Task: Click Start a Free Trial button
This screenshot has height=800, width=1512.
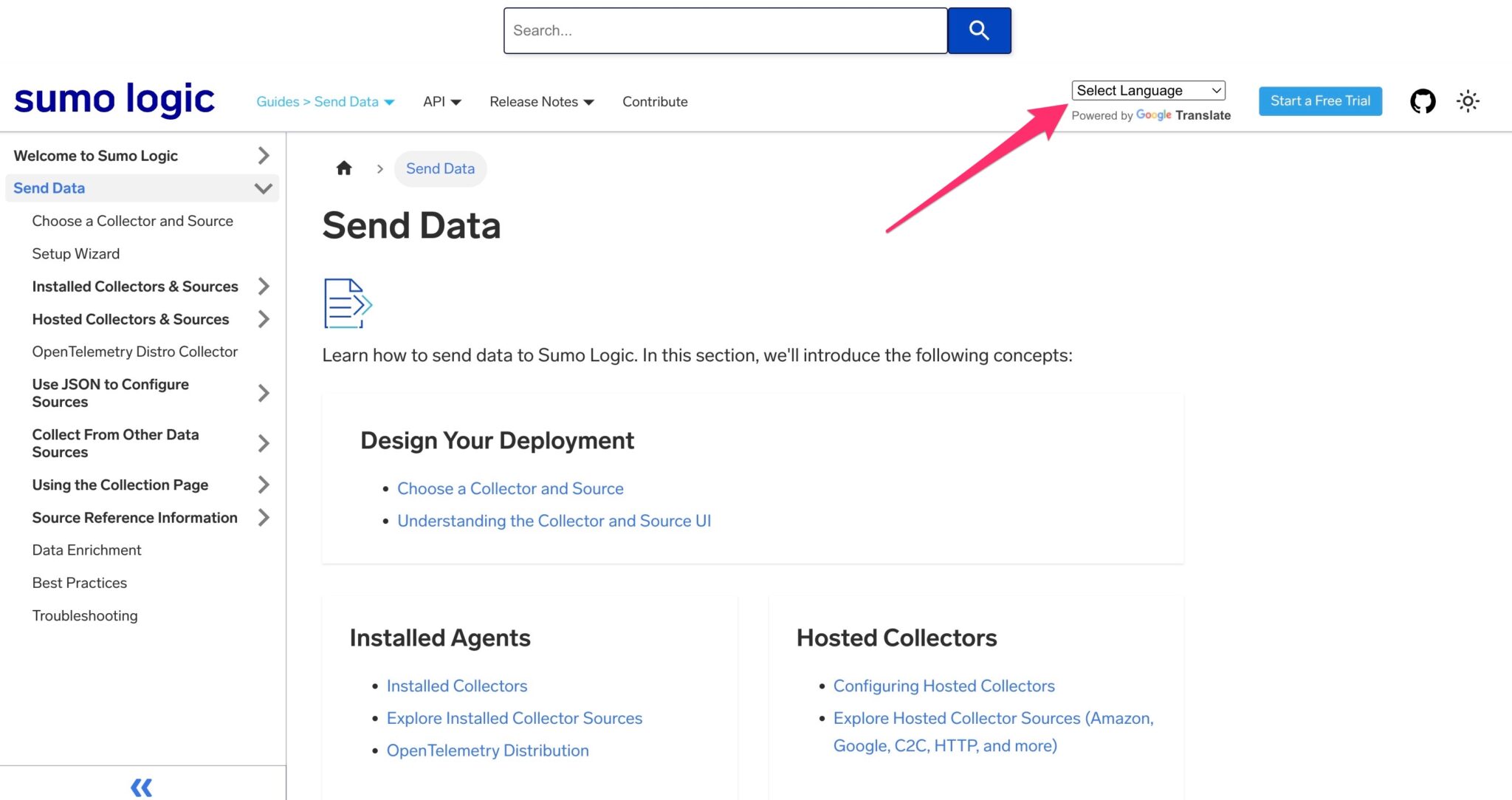Action: click(x=1320, y=101)
